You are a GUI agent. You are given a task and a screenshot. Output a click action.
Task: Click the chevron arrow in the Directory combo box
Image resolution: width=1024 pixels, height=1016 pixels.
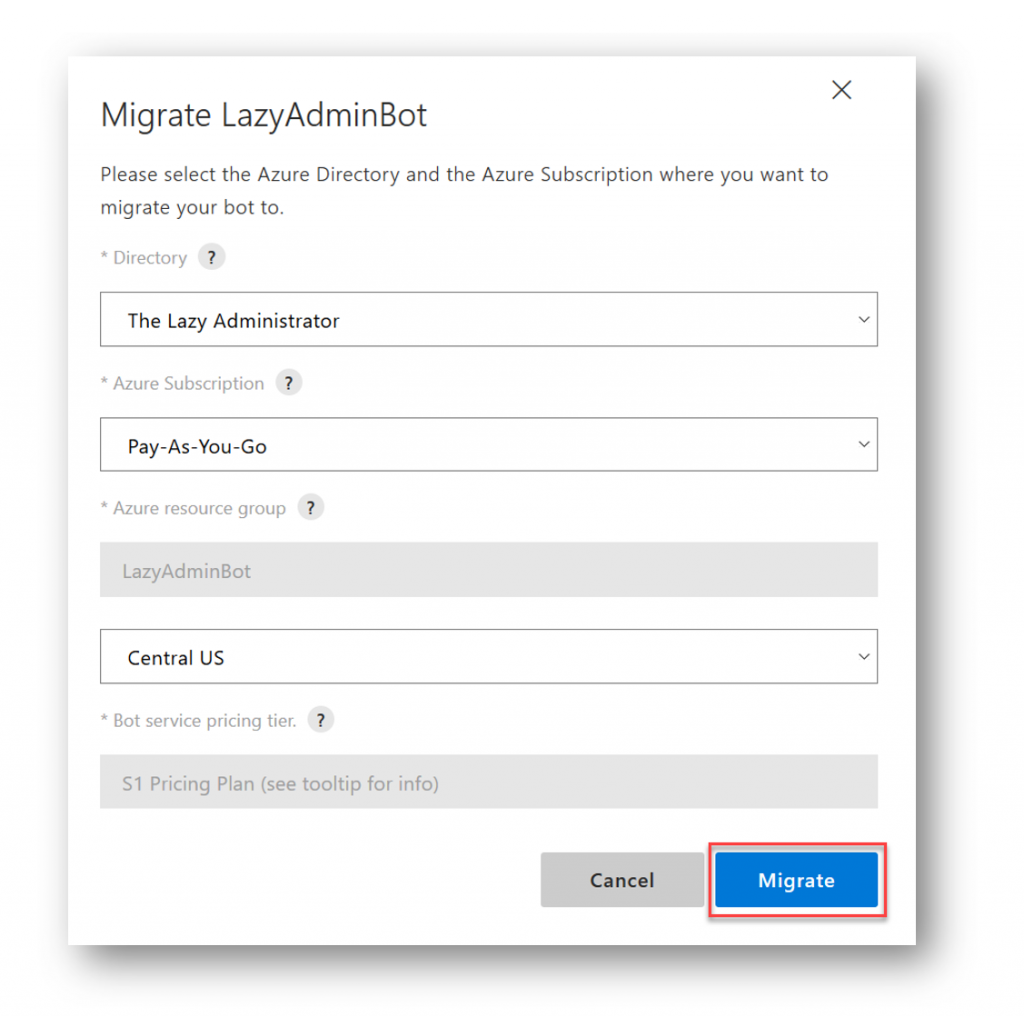coord(863,320)
